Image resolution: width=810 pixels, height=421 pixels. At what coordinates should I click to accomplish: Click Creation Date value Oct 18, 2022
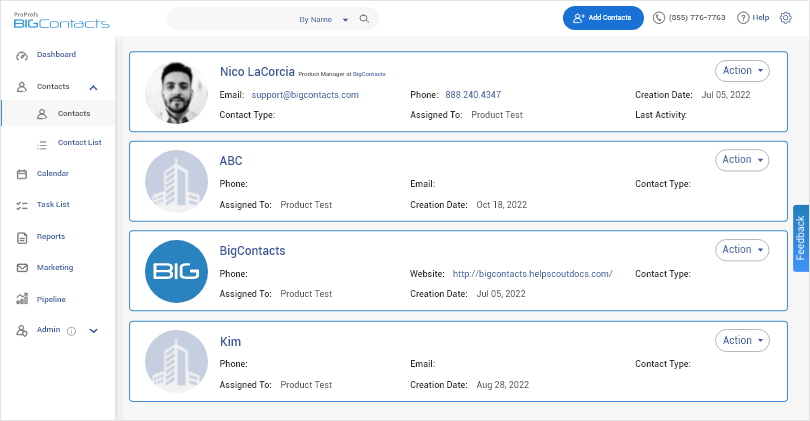pos(502,205)
